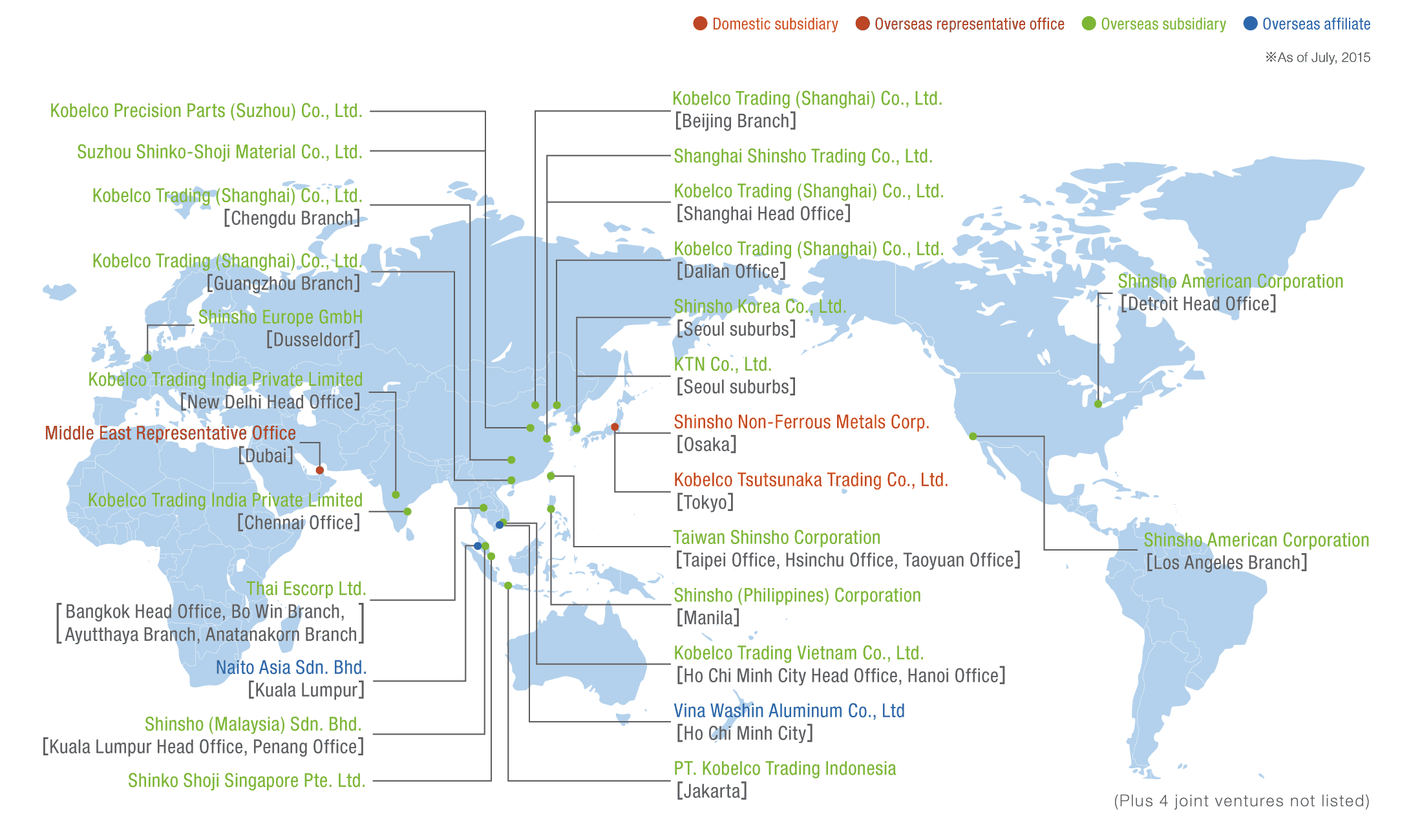Select 'Vina Washin Aluminum Co., Ltd' label

click(789, 711)
